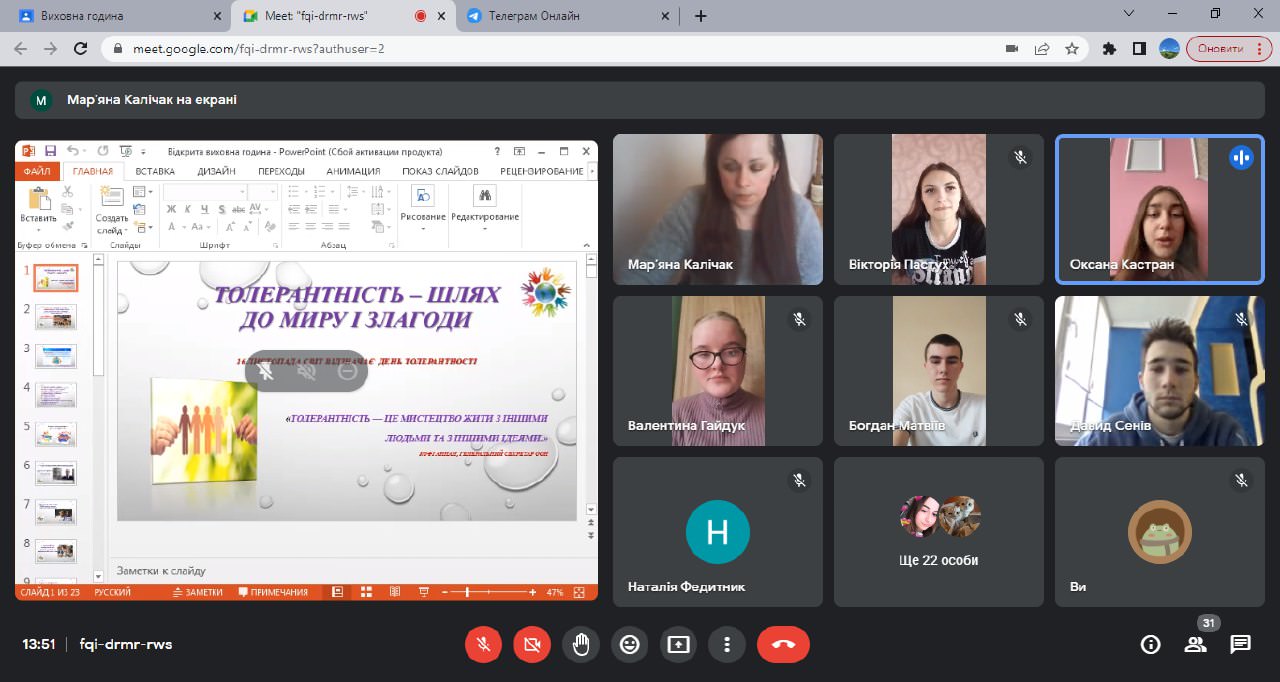Share this page from the address bar
The width and height of the screenshot is (1280, 682).
click(x=1042, y=48)
